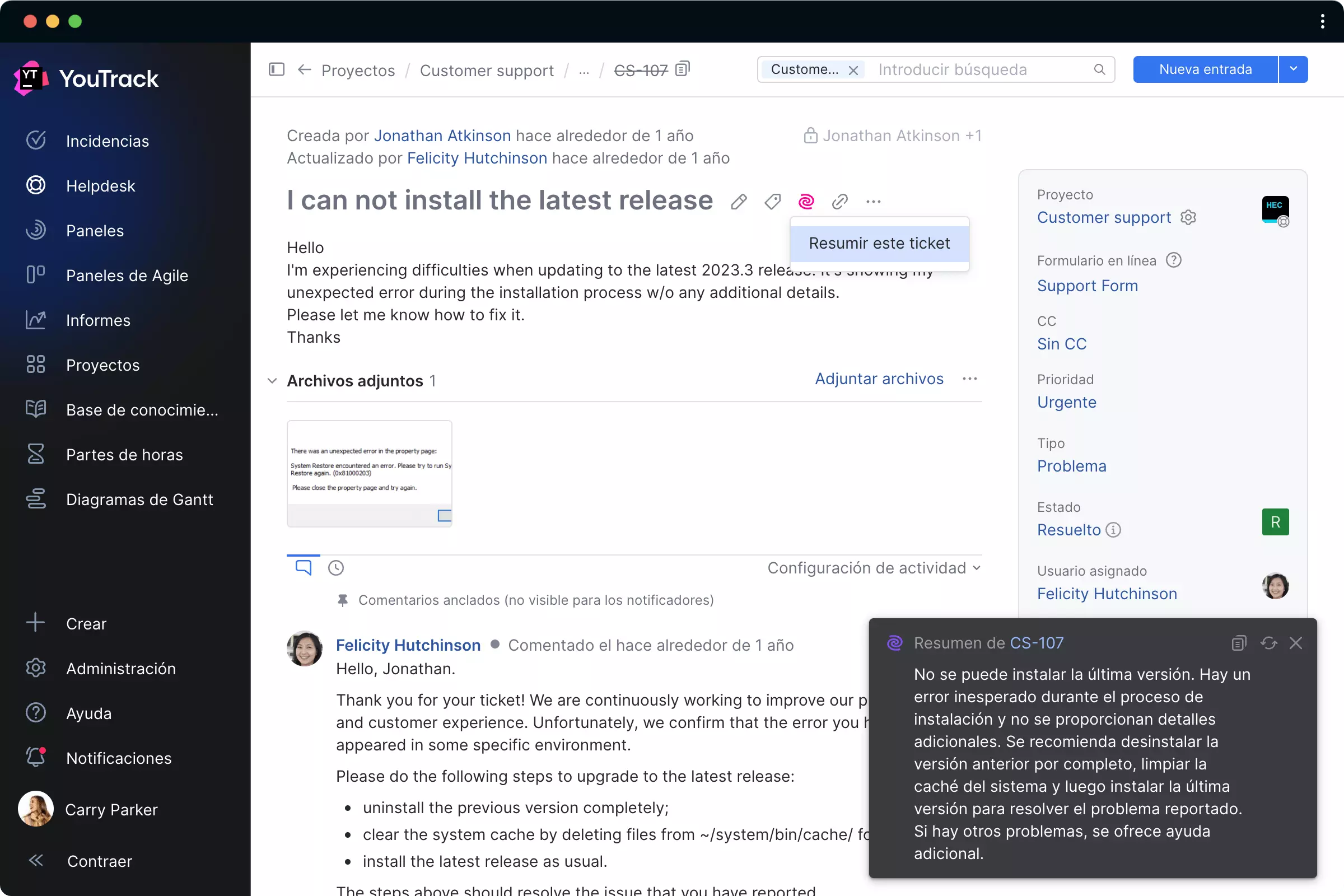Screen dimensions: 1344x896
Task: Click the link icon next to the title
Action: (839, 201)
